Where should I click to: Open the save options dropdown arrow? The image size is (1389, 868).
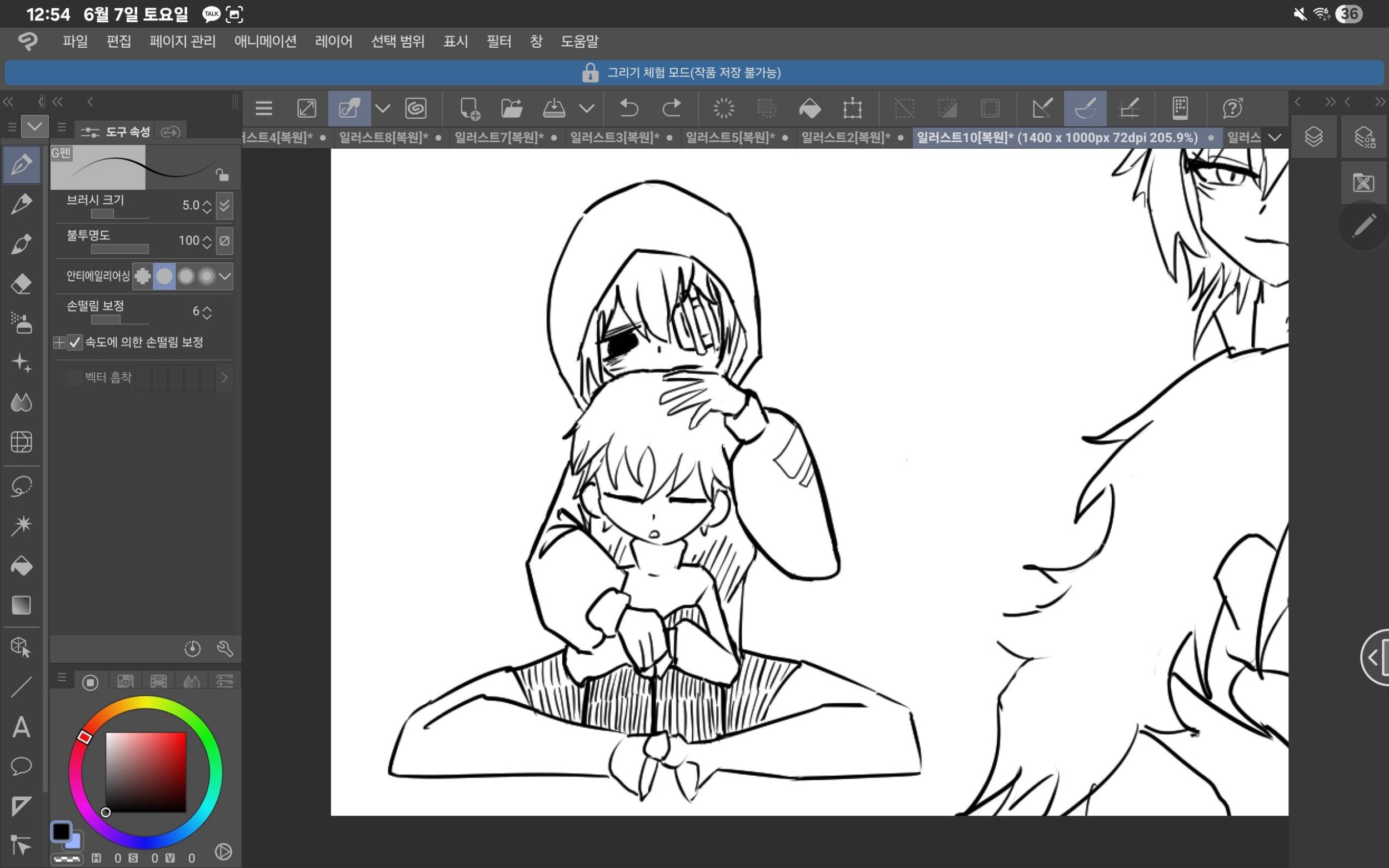pos(586,108)
